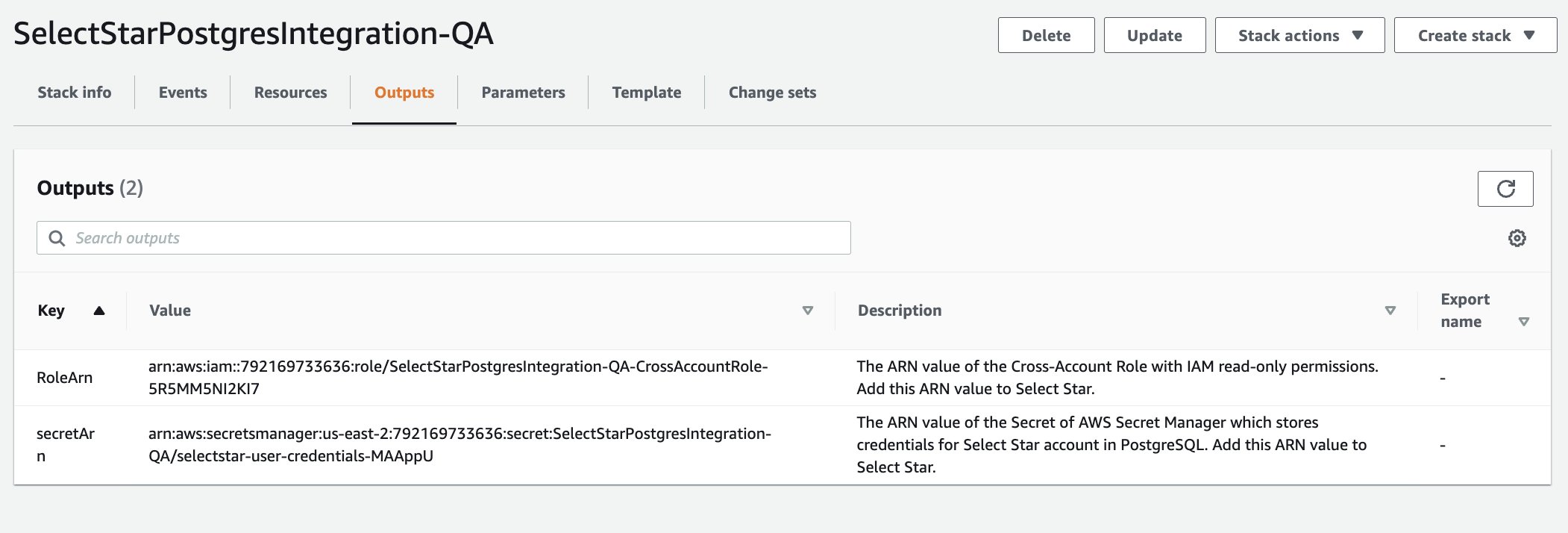Go to the Resources tab

[x=291, y=93]
